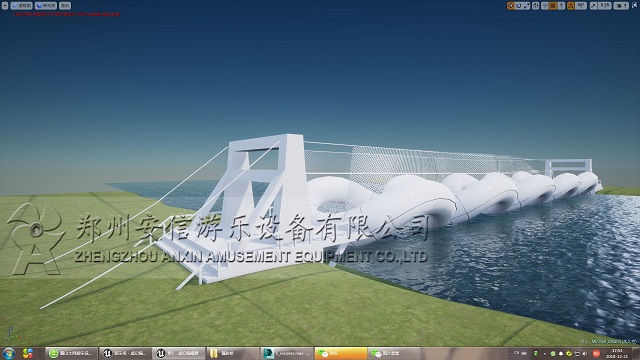Toggle the orange grid snapping button
This screenshot has height=360, width=640.
(x=553, y=6)
